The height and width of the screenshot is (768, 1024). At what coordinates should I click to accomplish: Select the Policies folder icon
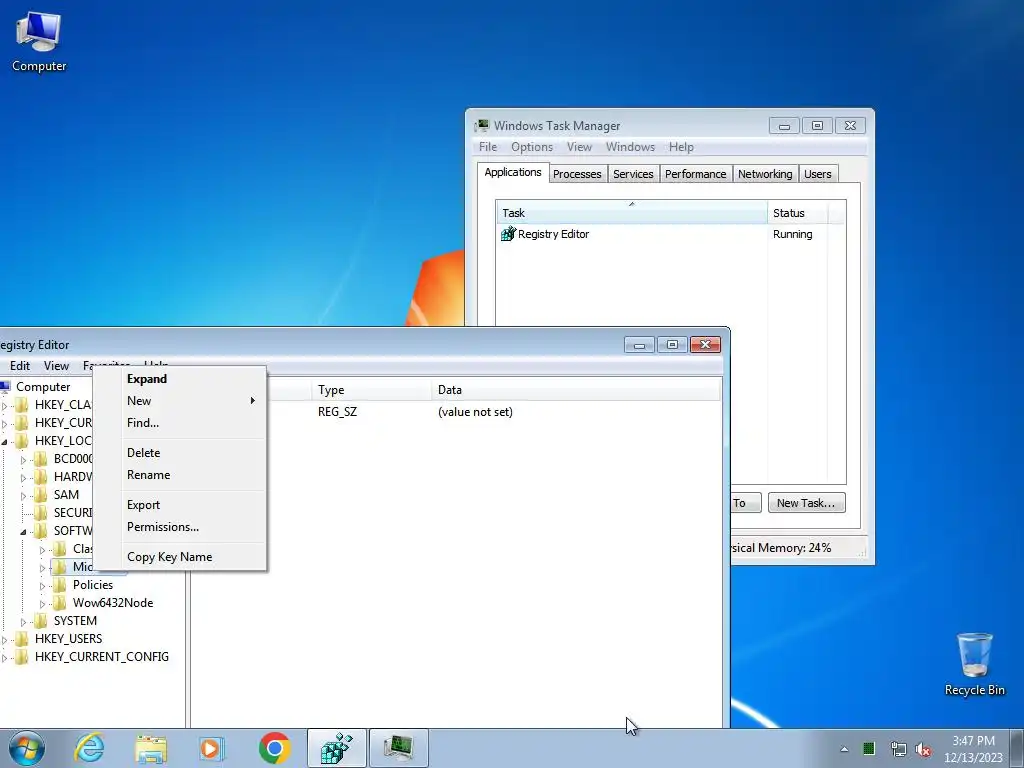[x=59, y=585]
